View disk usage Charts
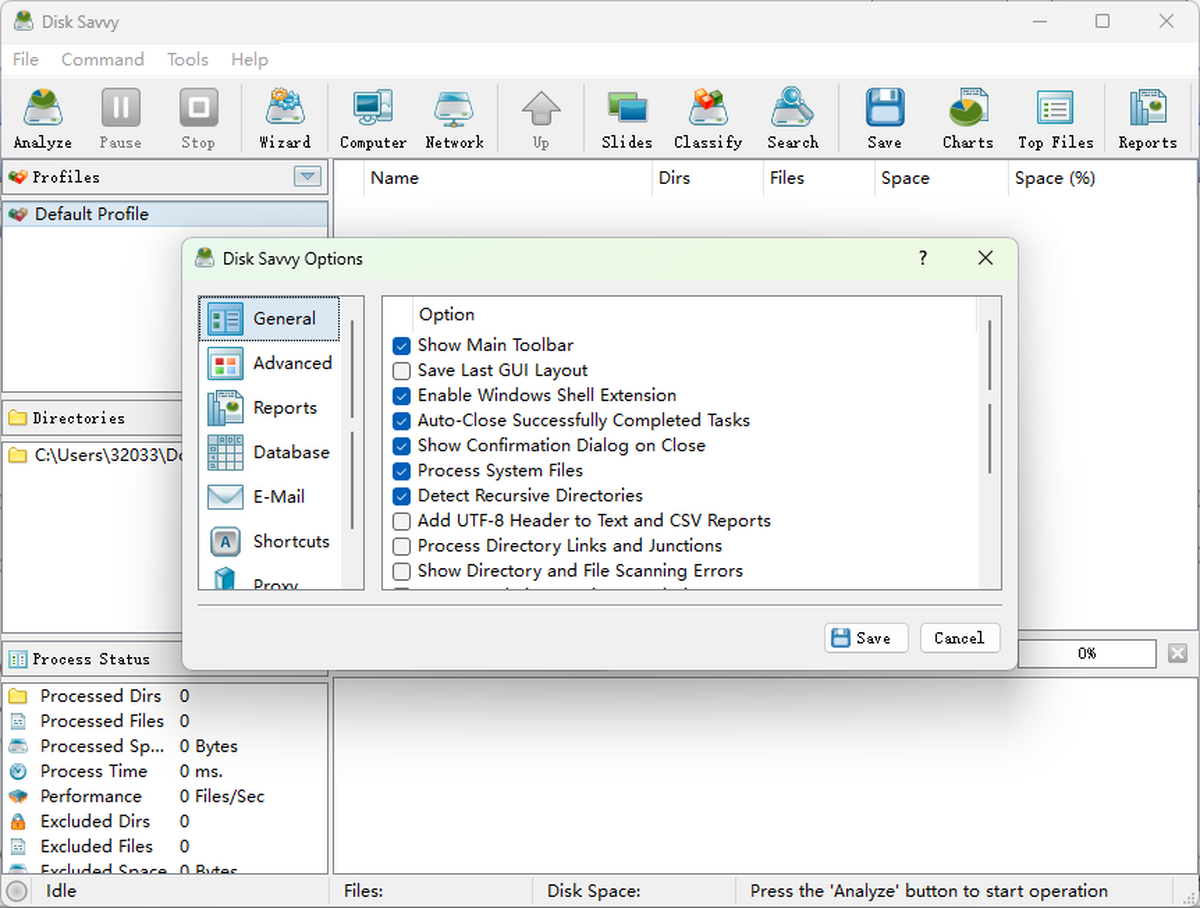 967,117
